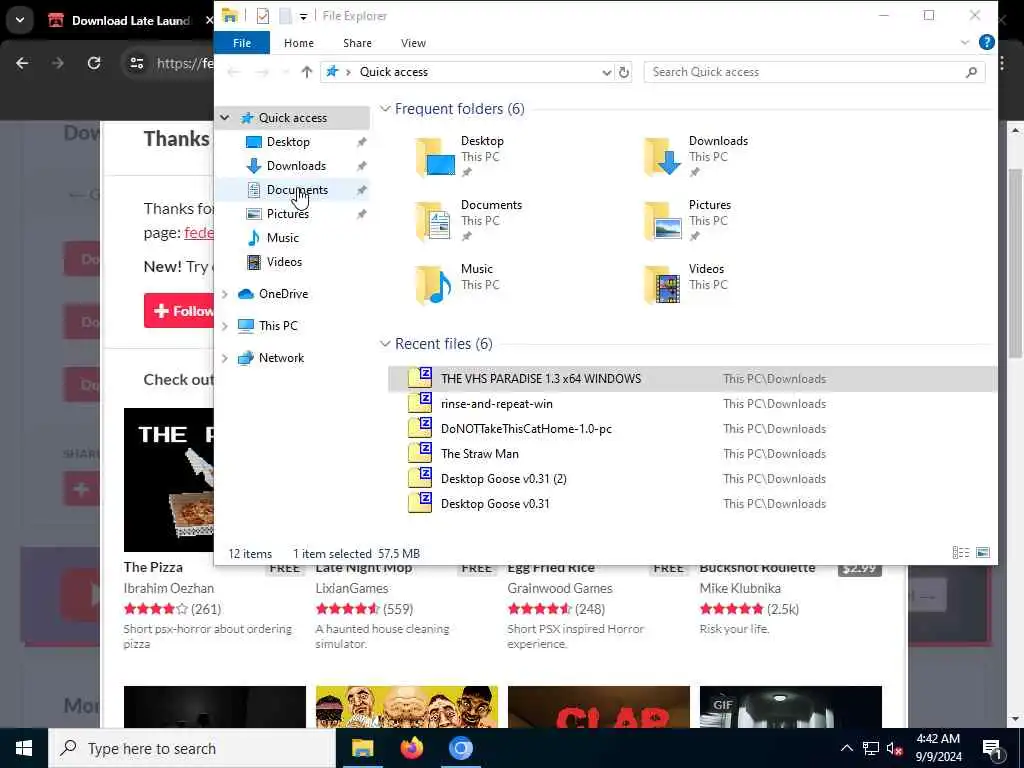
Task: Open Firefox from the taskbar
Action: coord(411,748)
